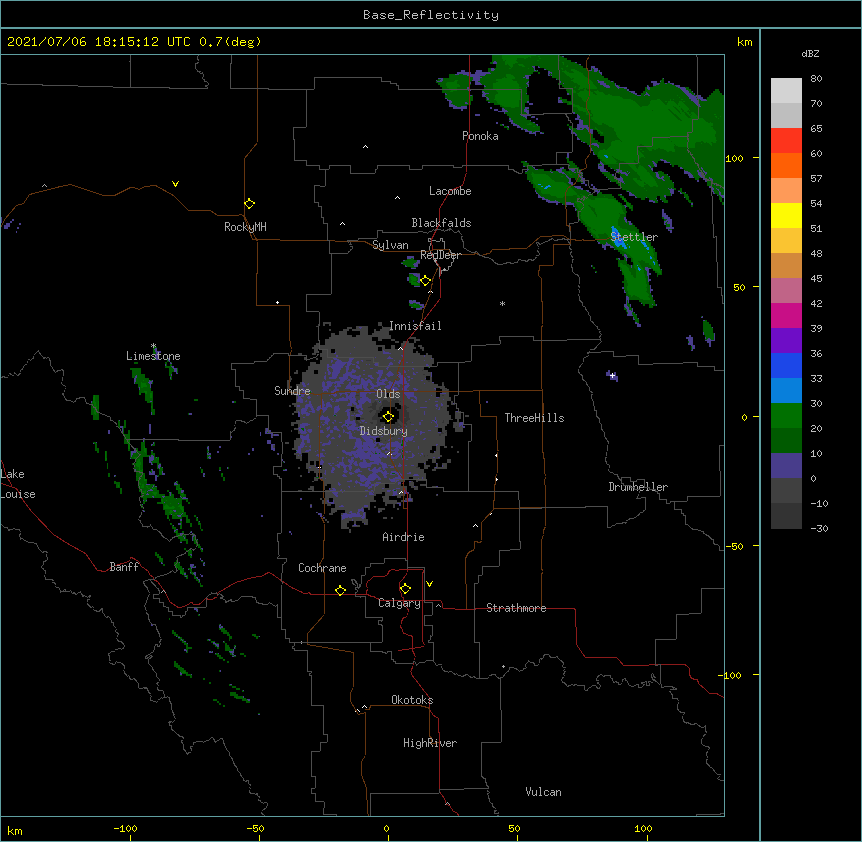Click the Blackfalds town label
Image resolution: width=862 pixels, height=842 pixels.
click(x=441, y=223)
